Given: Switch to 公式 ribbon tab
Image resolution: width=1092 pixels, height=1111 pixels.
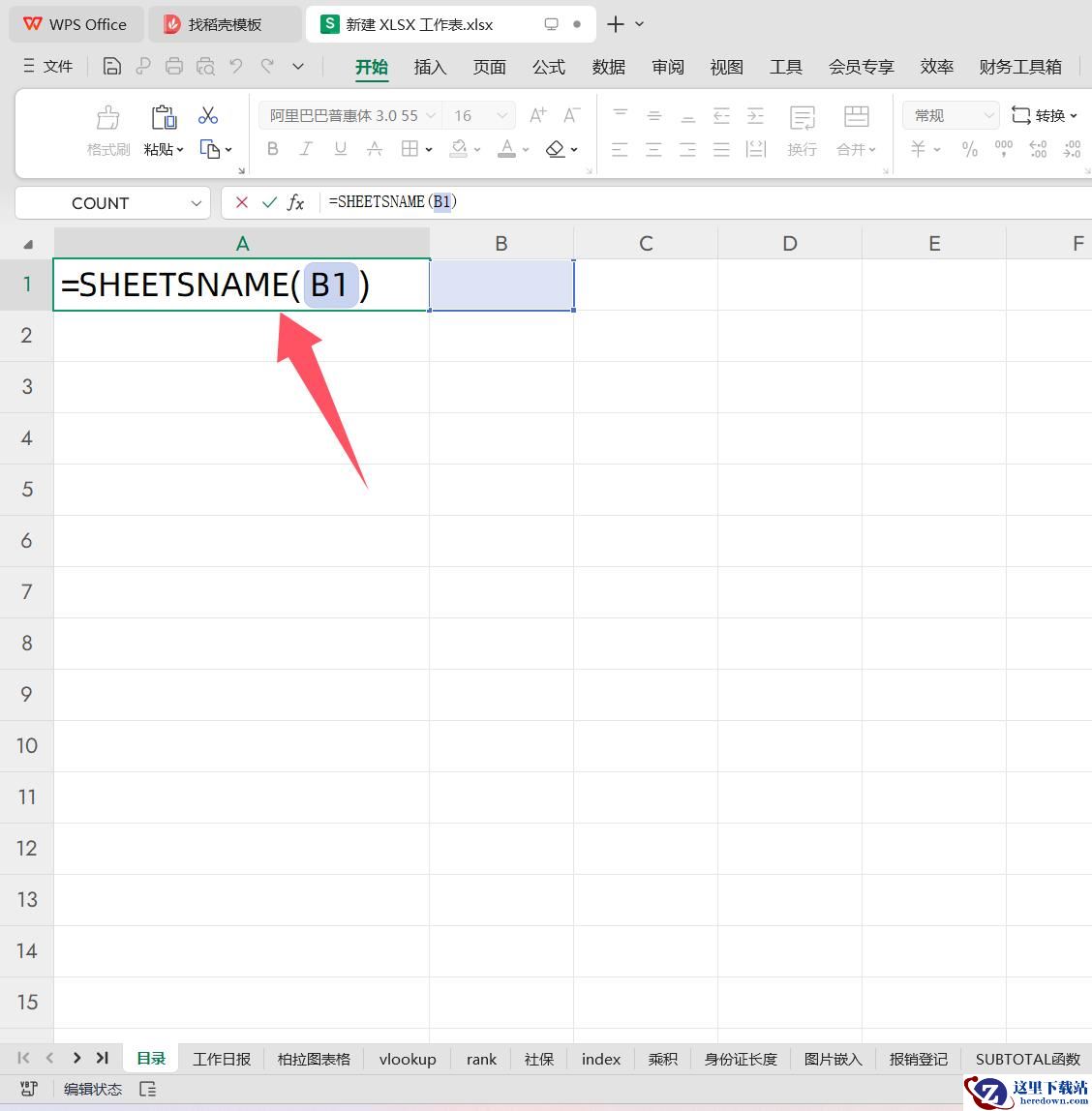Looking at the screenshot, I should click(x=549, y=68).
